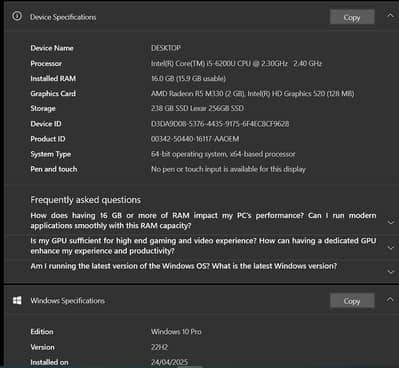Click the Device Specifications header title

point(63,17)
